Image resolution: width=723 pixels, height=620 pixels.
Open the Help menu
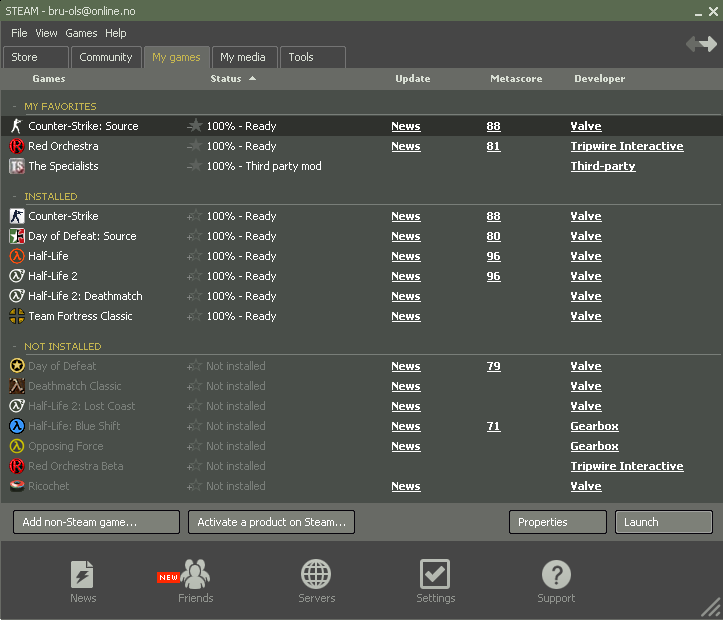click(115, 33)
